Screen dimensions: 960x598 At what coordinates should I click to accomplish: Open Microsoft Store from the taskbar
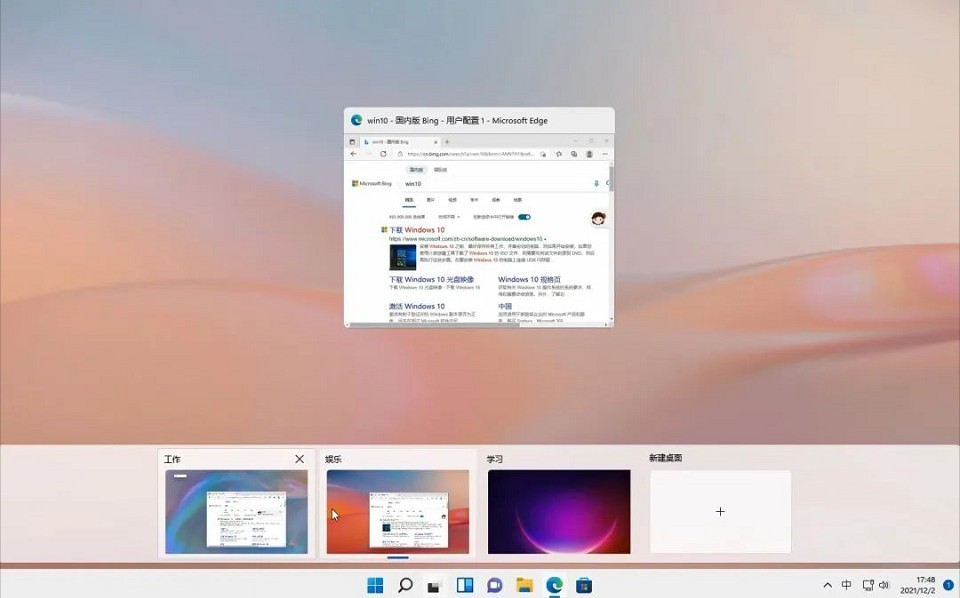click(x=584, y=585)
